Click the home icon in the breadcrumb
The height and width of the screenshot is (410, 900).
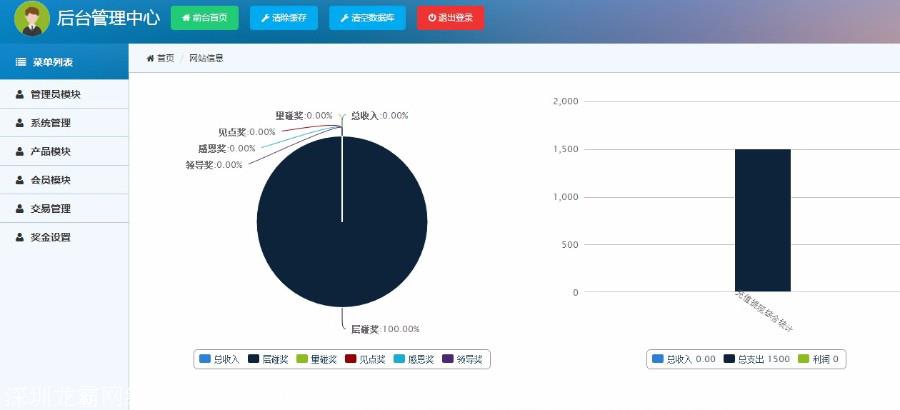(x=150, y=58)
